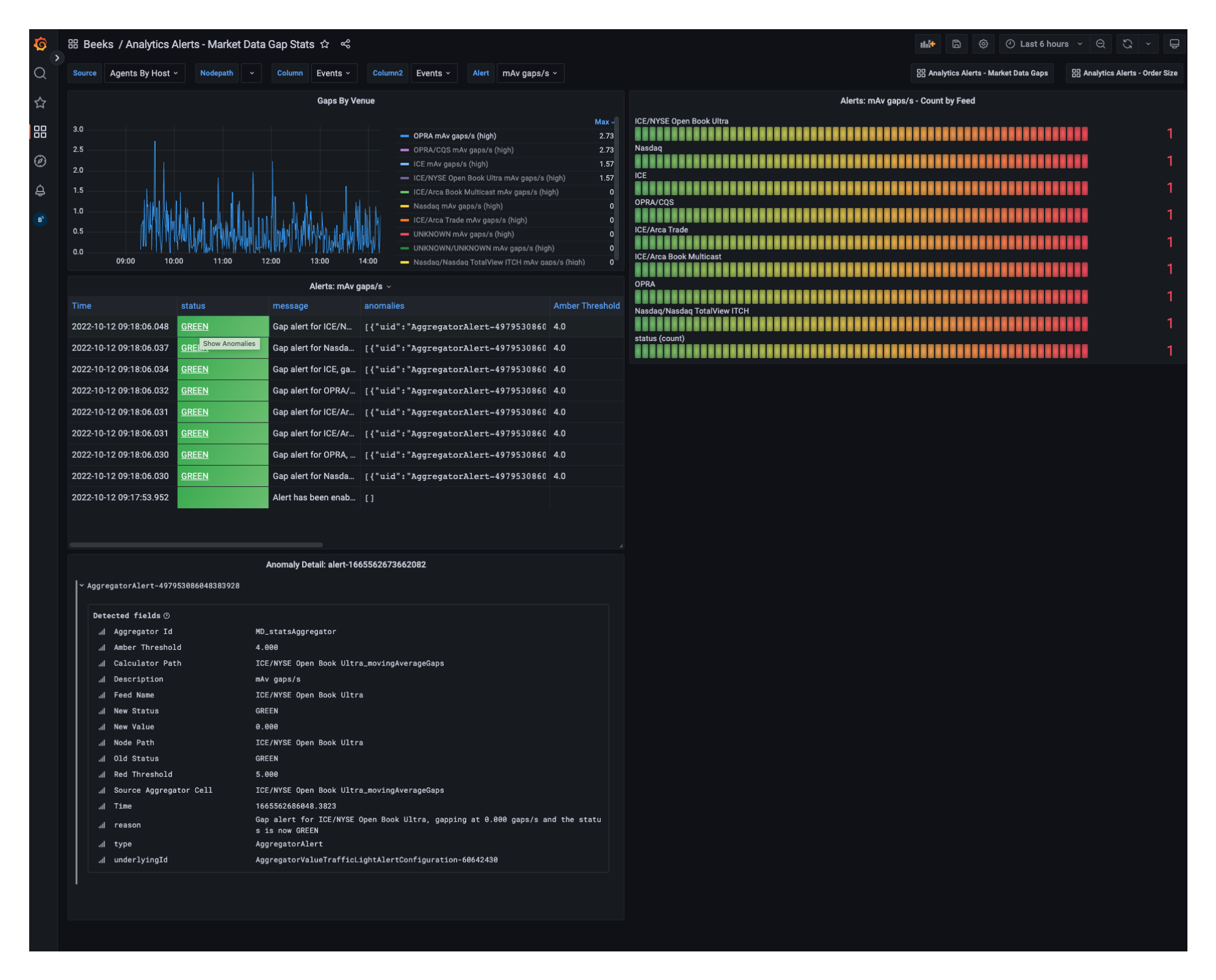Viewport: 1216px width, 980px height.
Task: Refresh the dashboard now
Action: [x=1127, y=44]
